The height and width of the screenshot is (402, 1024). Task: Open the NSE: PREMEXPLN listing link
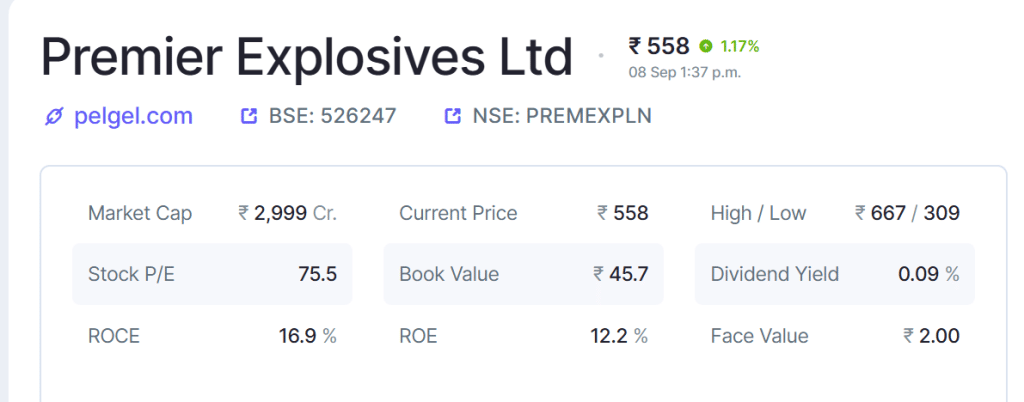549,116
